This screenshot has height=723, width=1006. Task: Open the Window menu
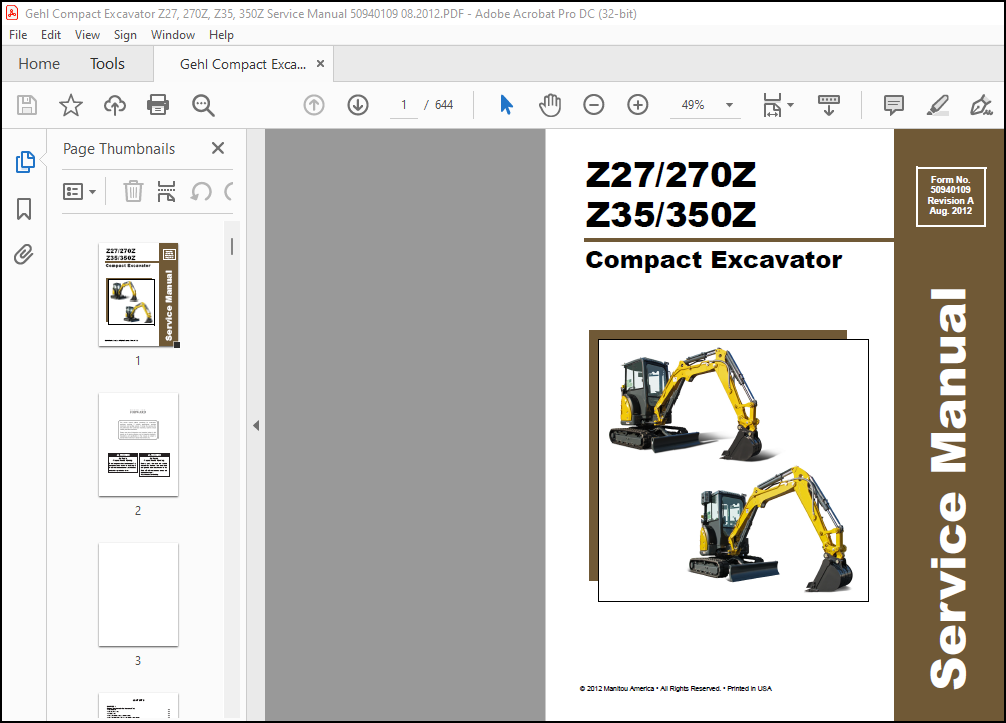173,35
